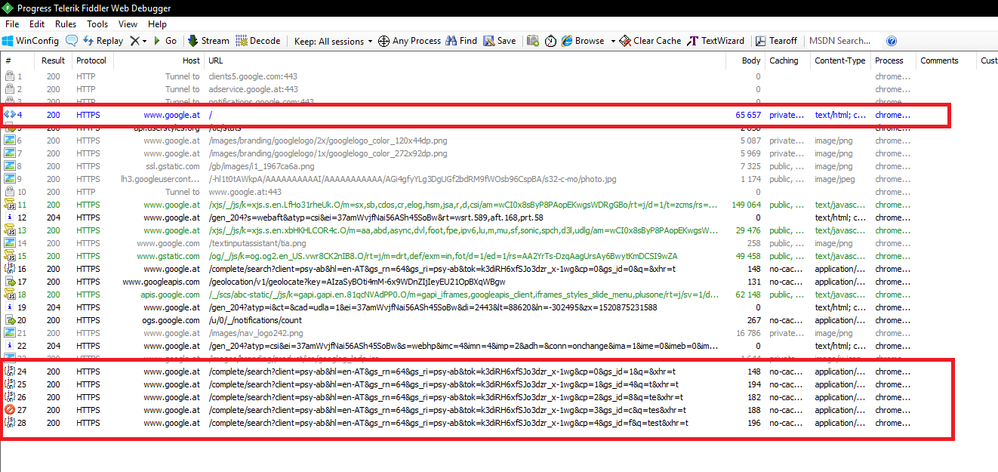Open the Tools menu
Viewport: 998px width, 472px height.
[x=97, y=23]
